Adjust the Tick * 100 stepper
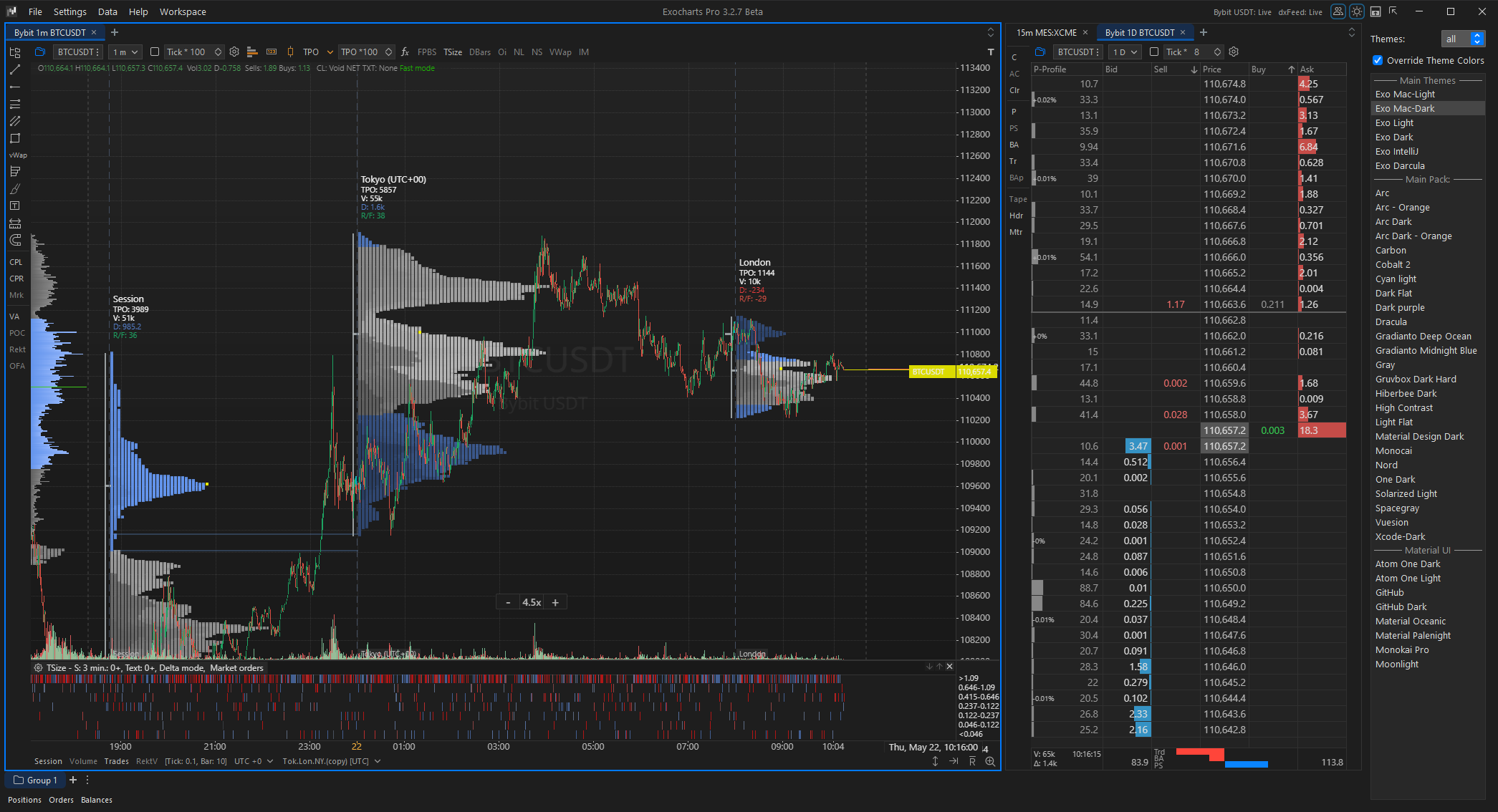This screenshot has height=812, width=1498. (219, 52)
